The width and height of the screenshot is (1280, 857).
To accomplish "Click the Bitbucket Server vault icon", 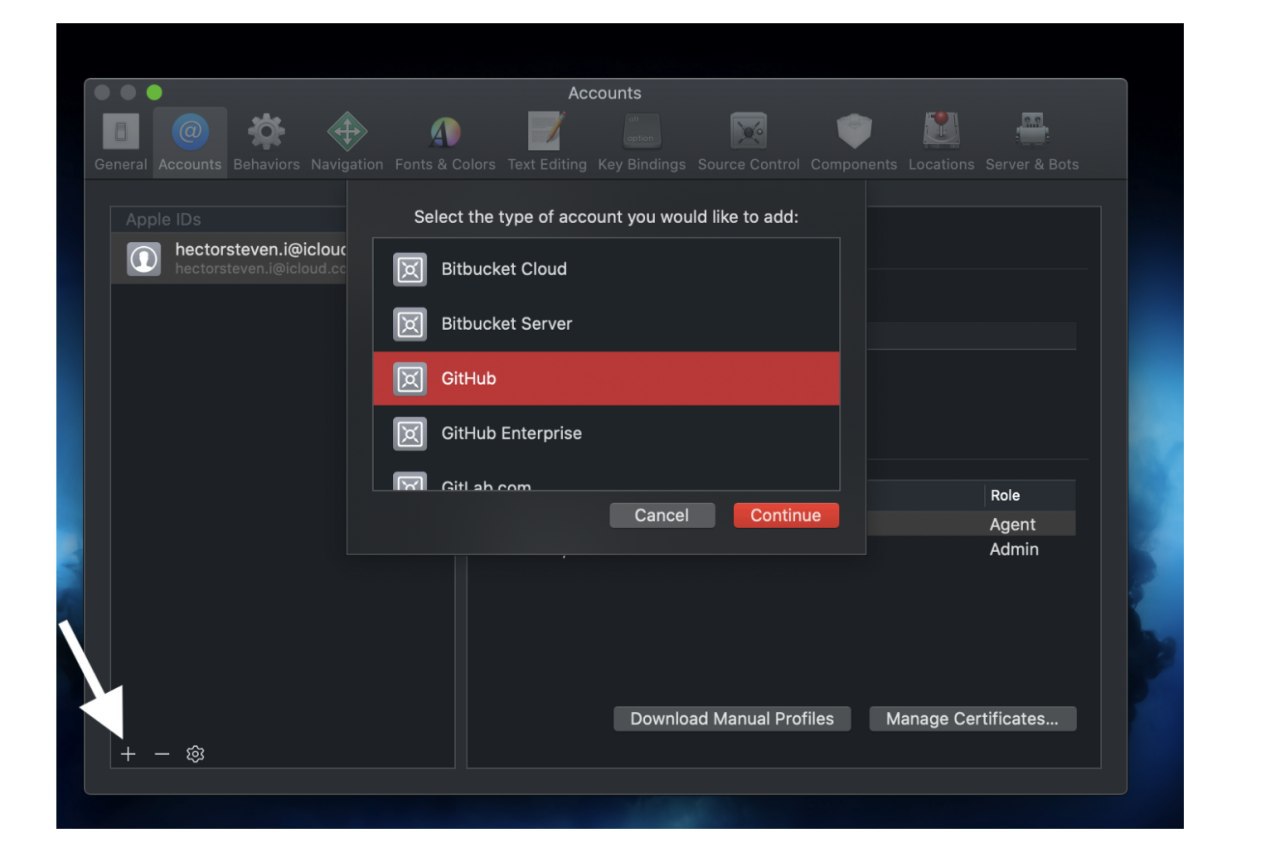I will [410, 324].
